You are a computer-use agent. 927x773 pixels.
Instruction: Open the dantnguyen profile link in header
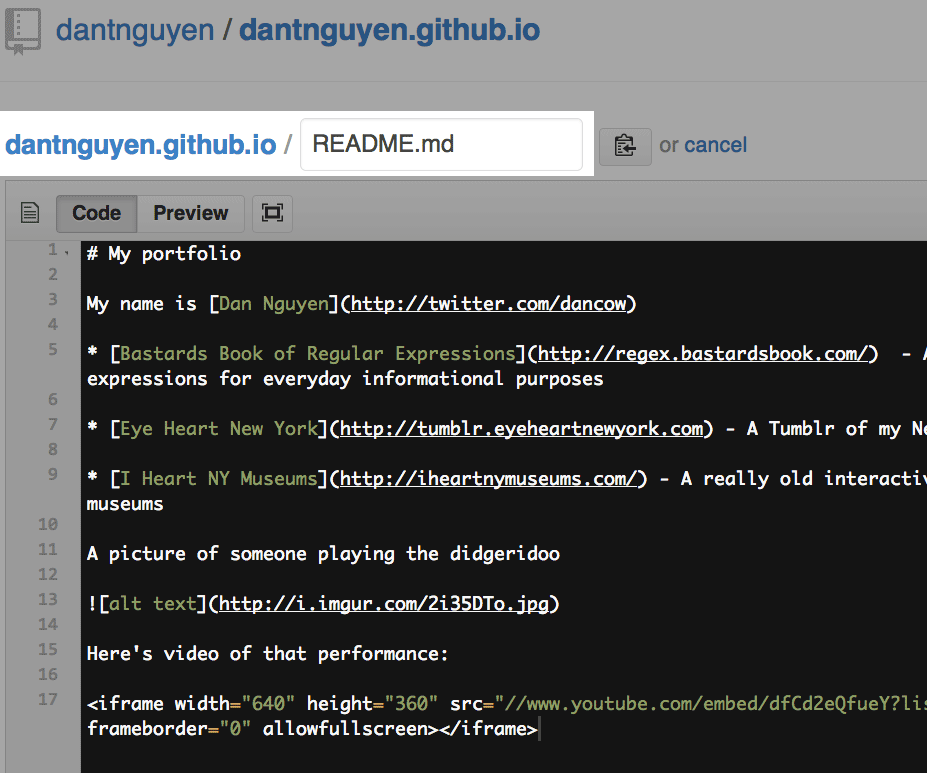click(135, 30)
